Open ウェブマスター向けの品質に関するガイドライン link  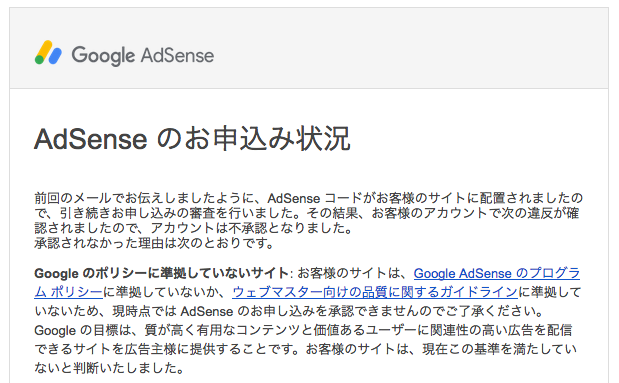point(375,292)
